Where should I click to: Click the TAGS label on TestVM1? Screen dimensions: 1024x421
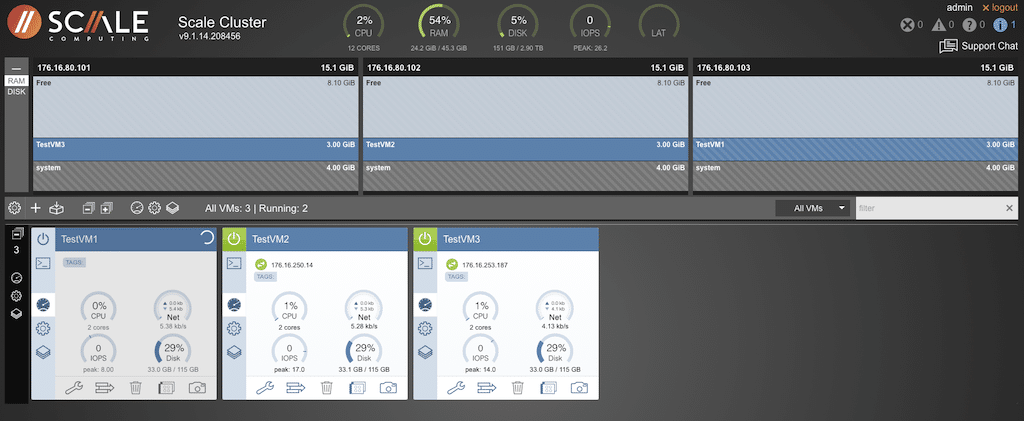[74, 262]
